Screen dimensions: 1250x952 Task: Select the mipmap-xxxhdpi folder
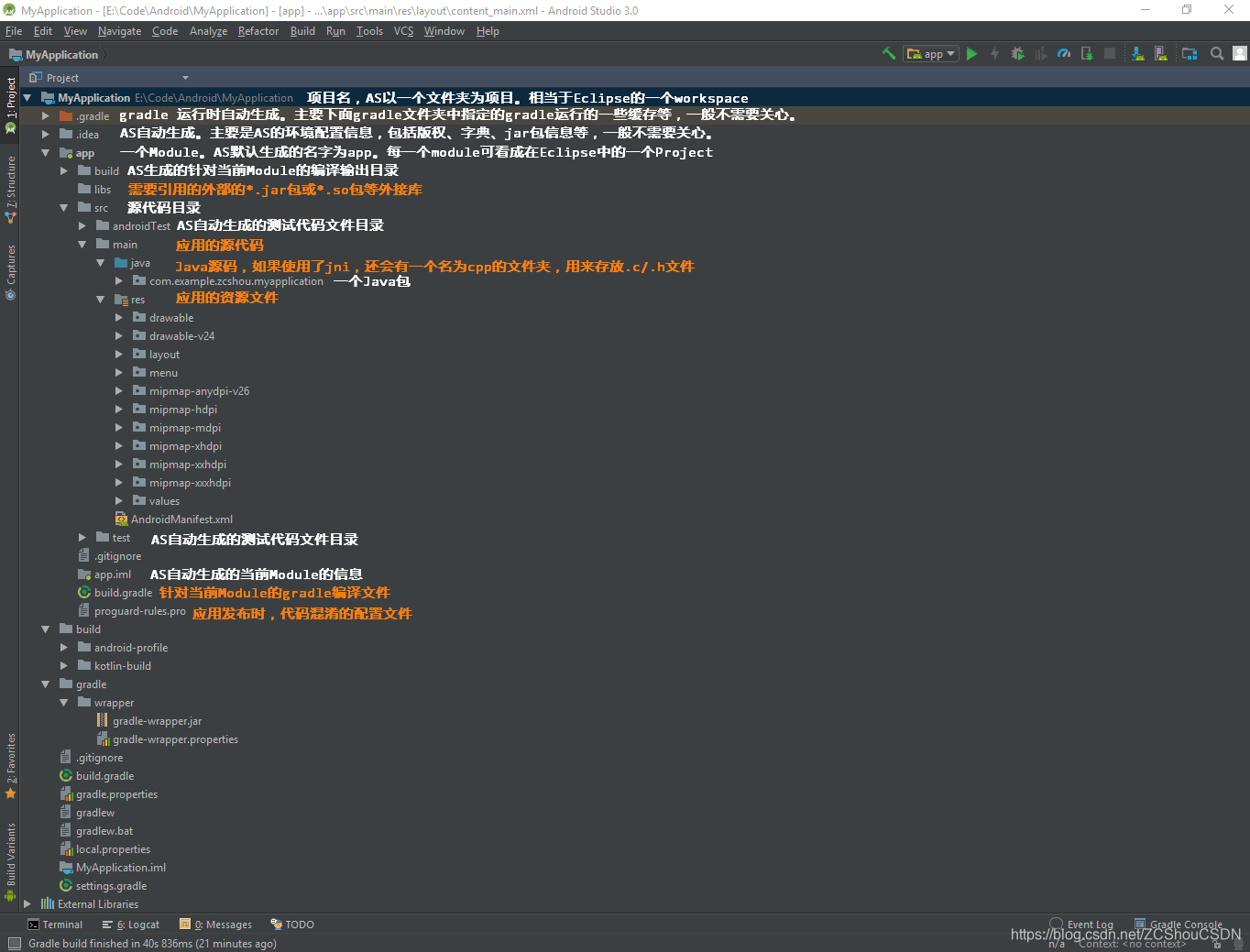[190, 483]
